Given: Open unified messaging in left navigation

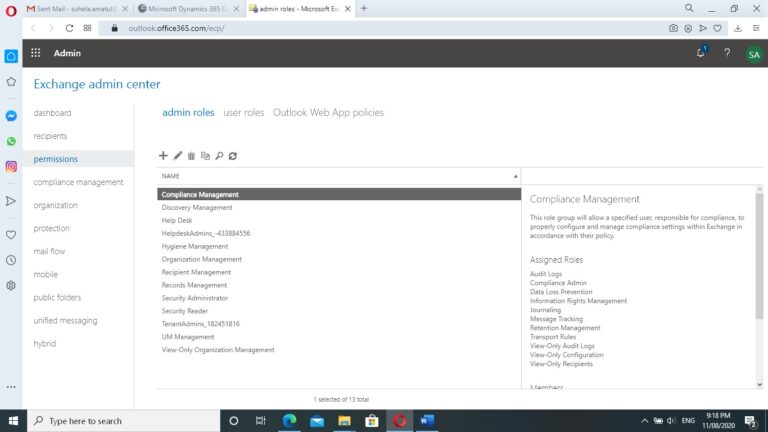Looking at the screenshot, I should tap(65, 320).
